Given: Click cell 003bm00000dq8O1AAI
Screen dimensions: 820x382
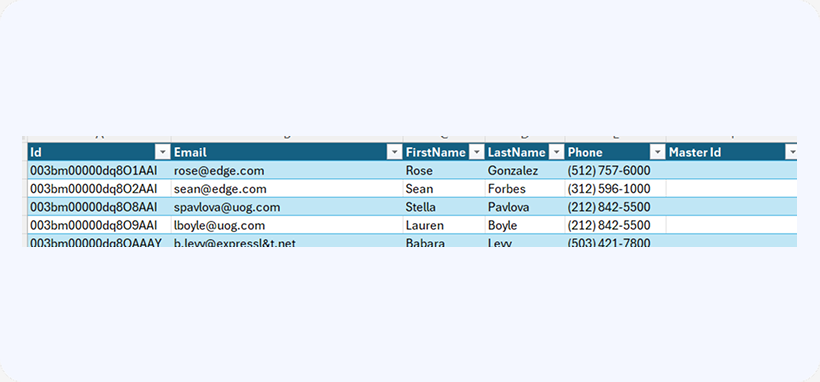Looking at the screenshot, I should (99, 170).
